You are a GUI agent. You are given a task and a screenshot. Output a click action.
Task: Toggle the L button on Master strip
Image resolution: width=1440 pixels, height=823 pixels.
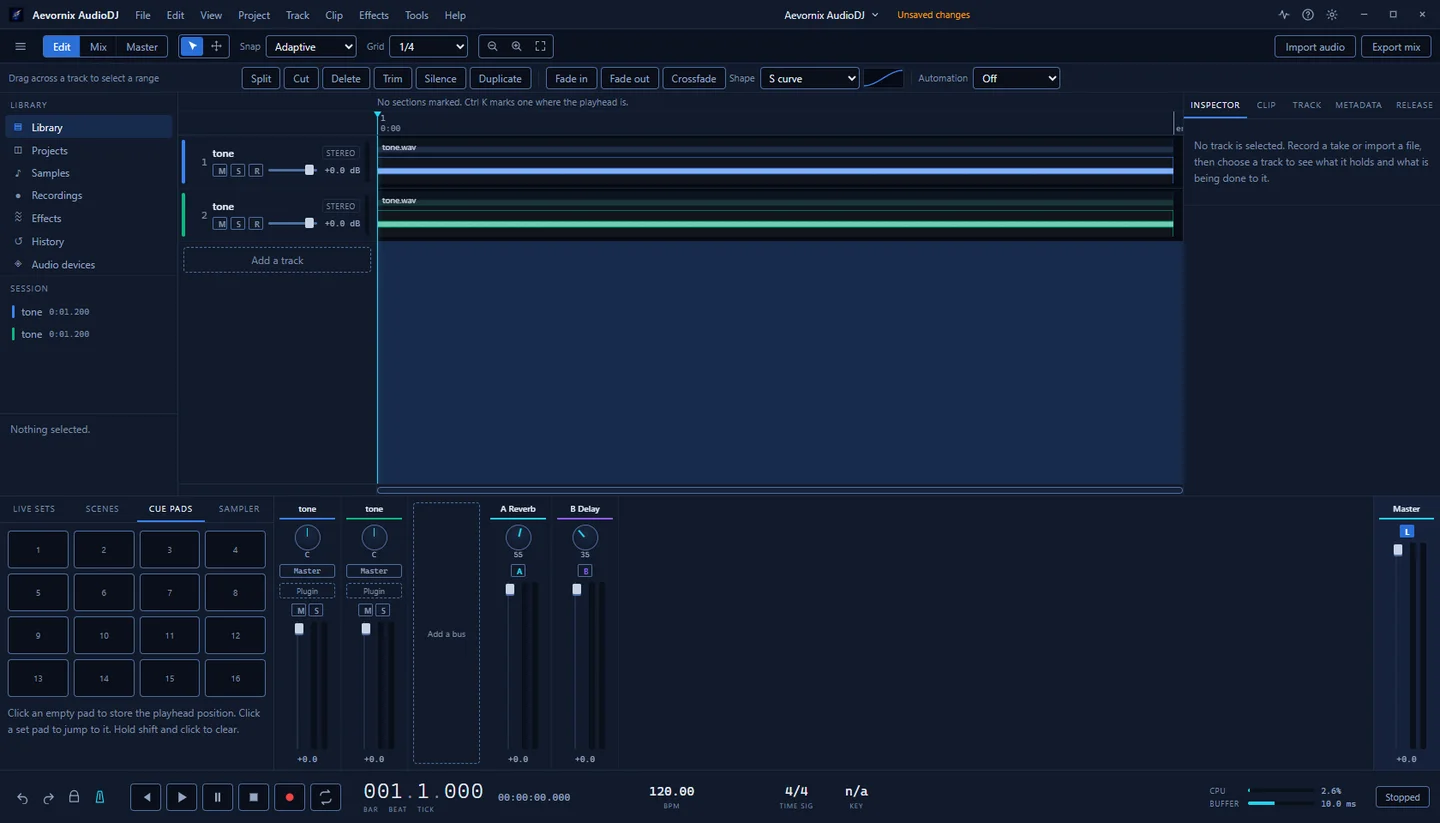[x=1406, y=532]
